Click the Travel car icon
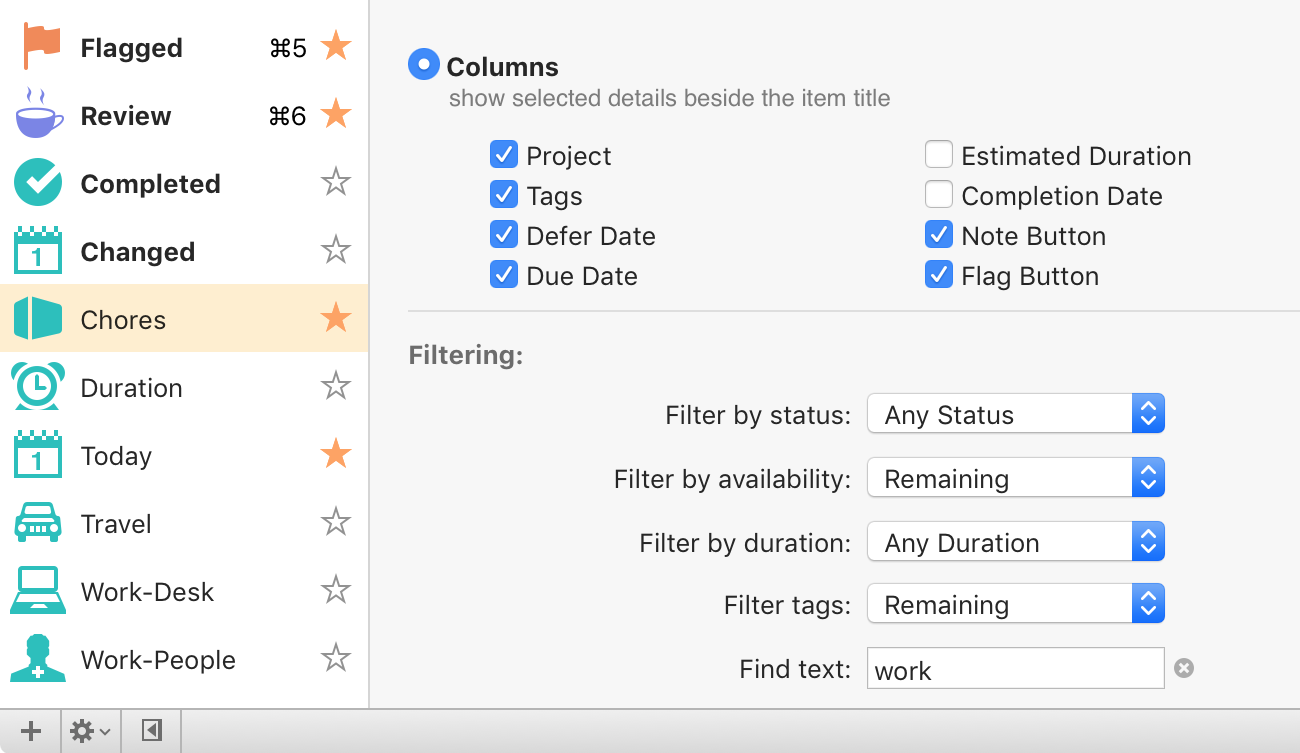 coord(39,523)
